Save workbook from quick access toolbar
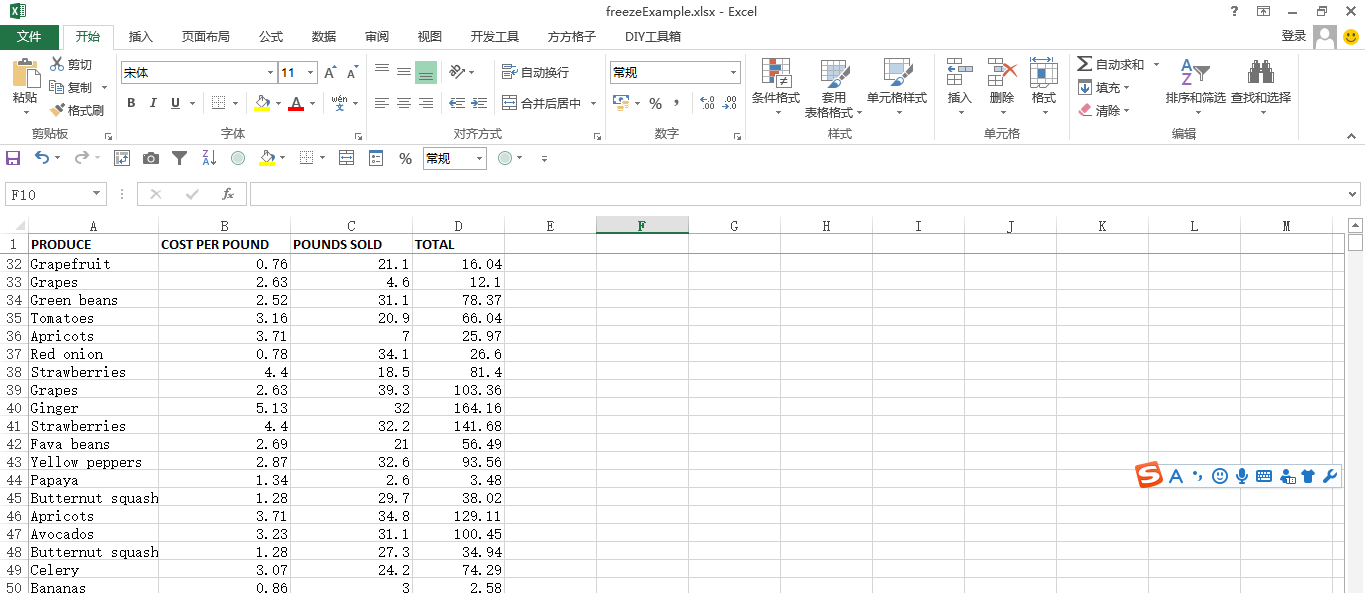This screenshot has height=593, width=1365. coord(13,158)
